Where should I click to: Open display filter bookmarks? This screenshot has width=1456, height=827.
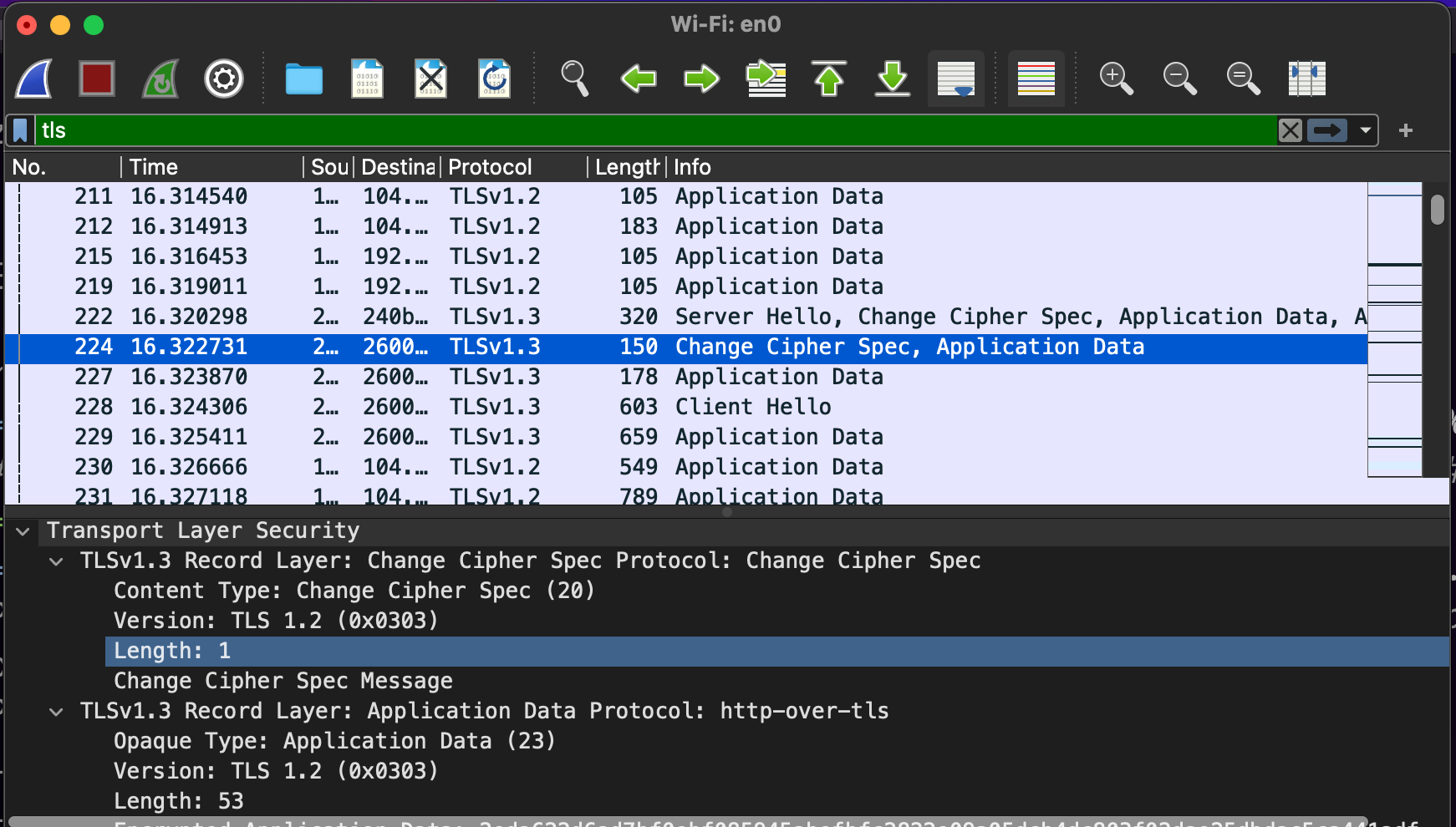coord(21,130)
